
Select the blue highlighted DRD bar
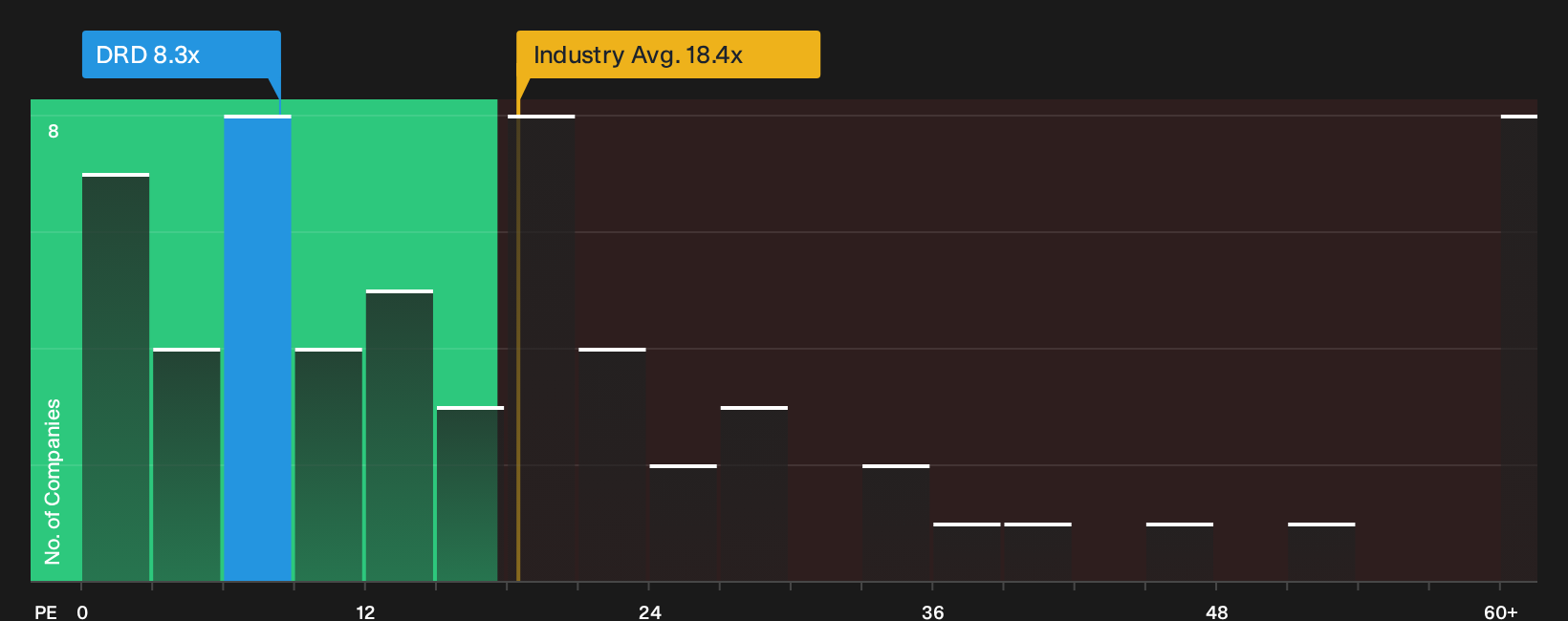257,348
